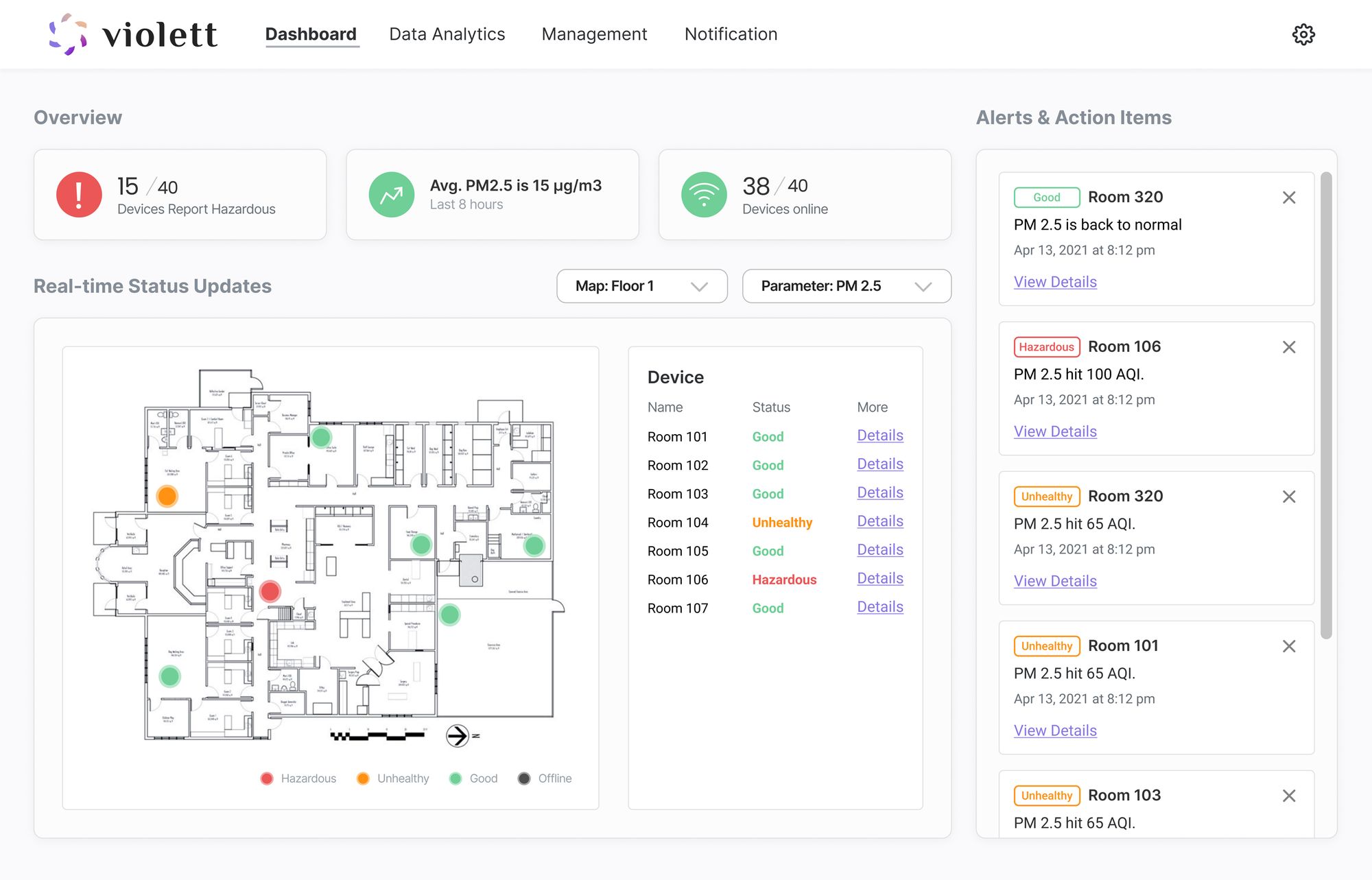
Task: Close the Room 320 good alert
Action: pos(1288,198)
